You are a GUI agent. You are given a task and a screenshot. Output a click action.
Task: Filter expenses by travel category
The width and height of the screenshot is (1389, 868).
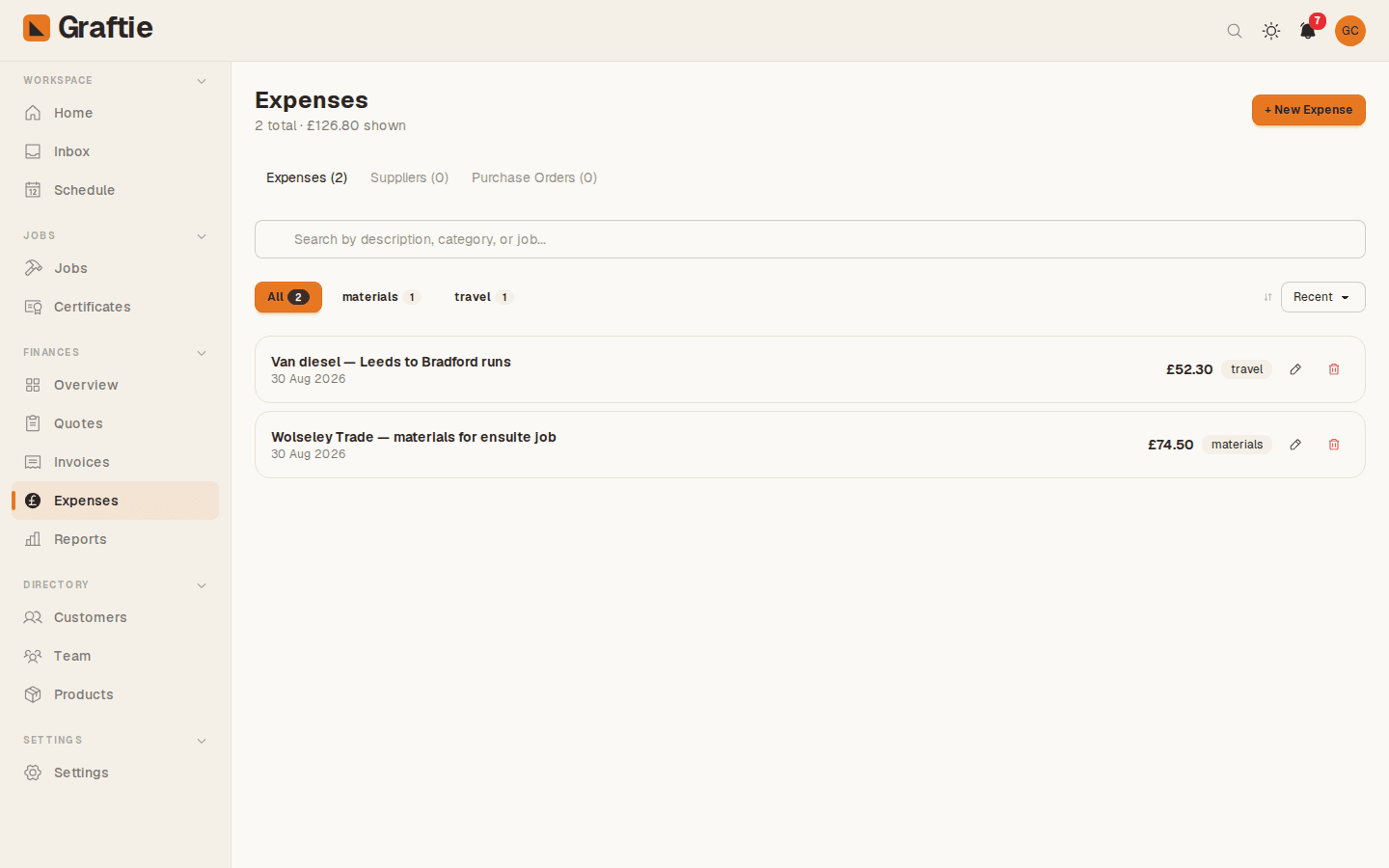(483, 297)
